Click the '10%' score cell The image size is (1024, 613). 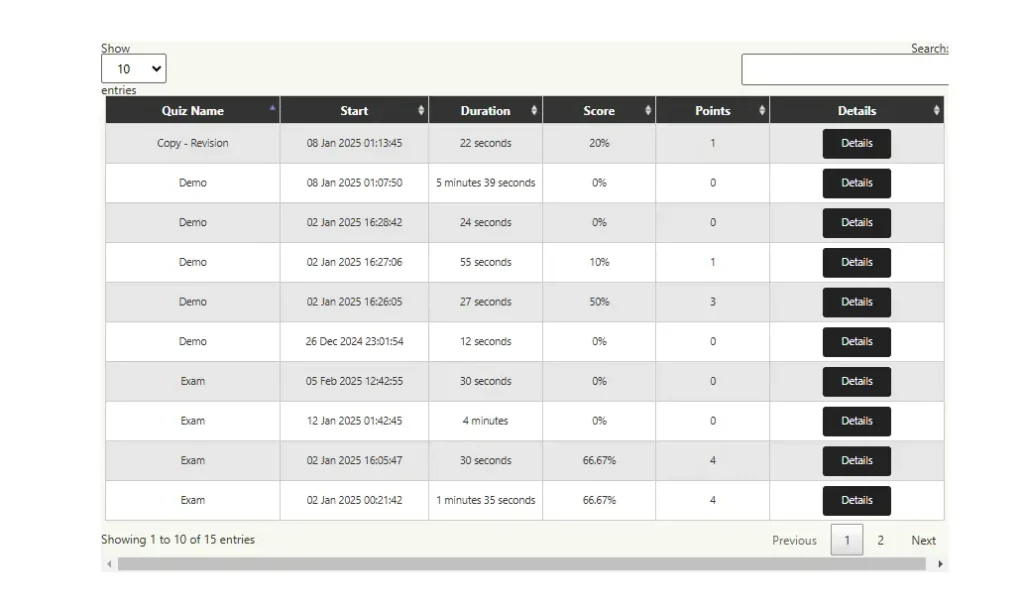pyautogui.click(x=599, y=262)
